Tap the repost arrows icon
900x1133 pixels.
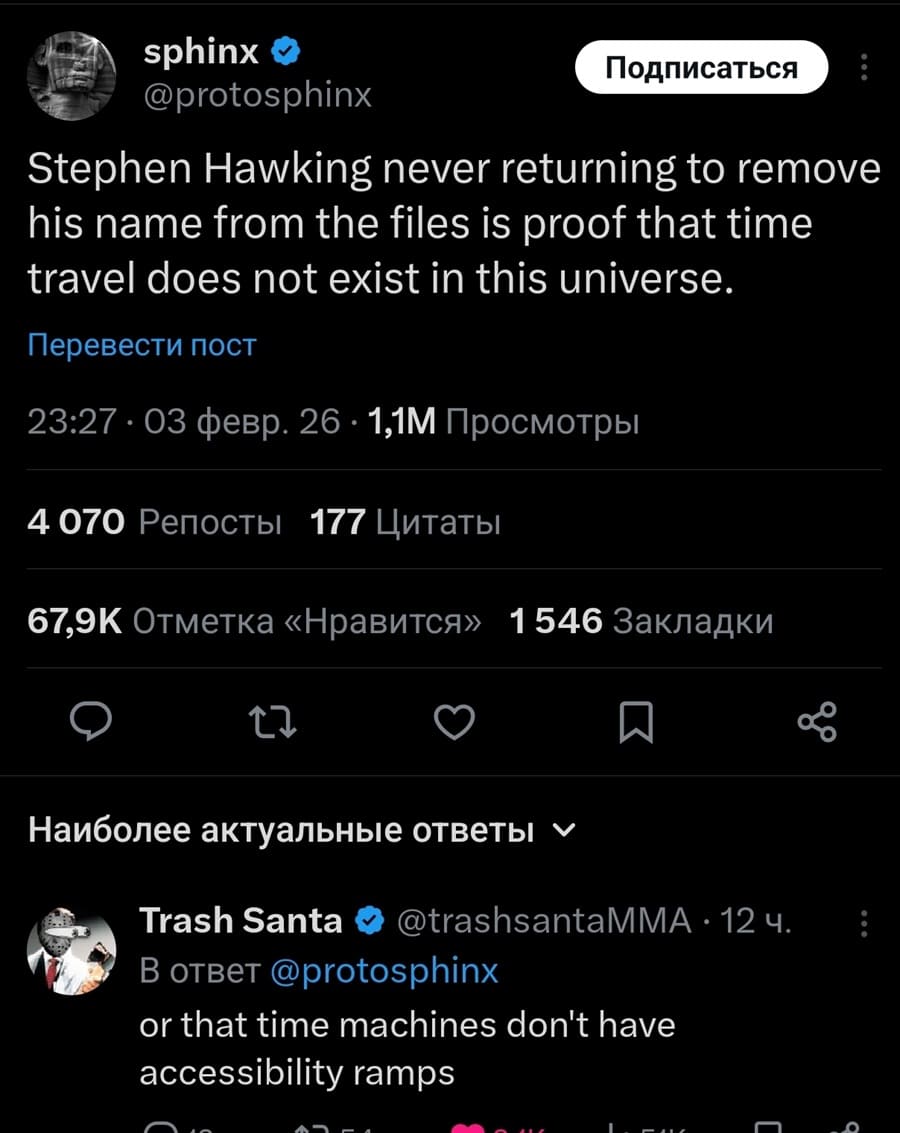271,722
